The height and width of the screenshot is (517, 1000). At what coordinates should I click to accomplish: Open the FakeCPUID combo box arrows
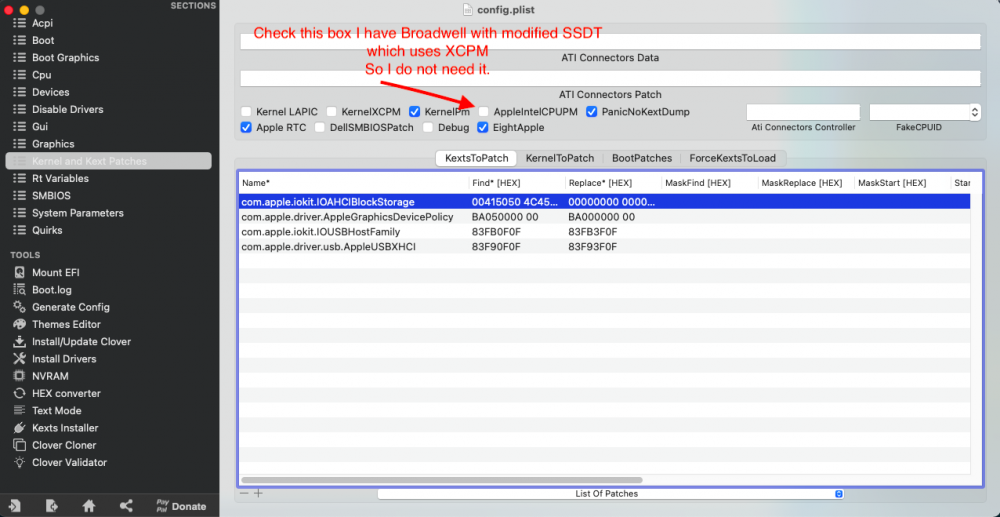pyautogui.click(x=974, y=112)
